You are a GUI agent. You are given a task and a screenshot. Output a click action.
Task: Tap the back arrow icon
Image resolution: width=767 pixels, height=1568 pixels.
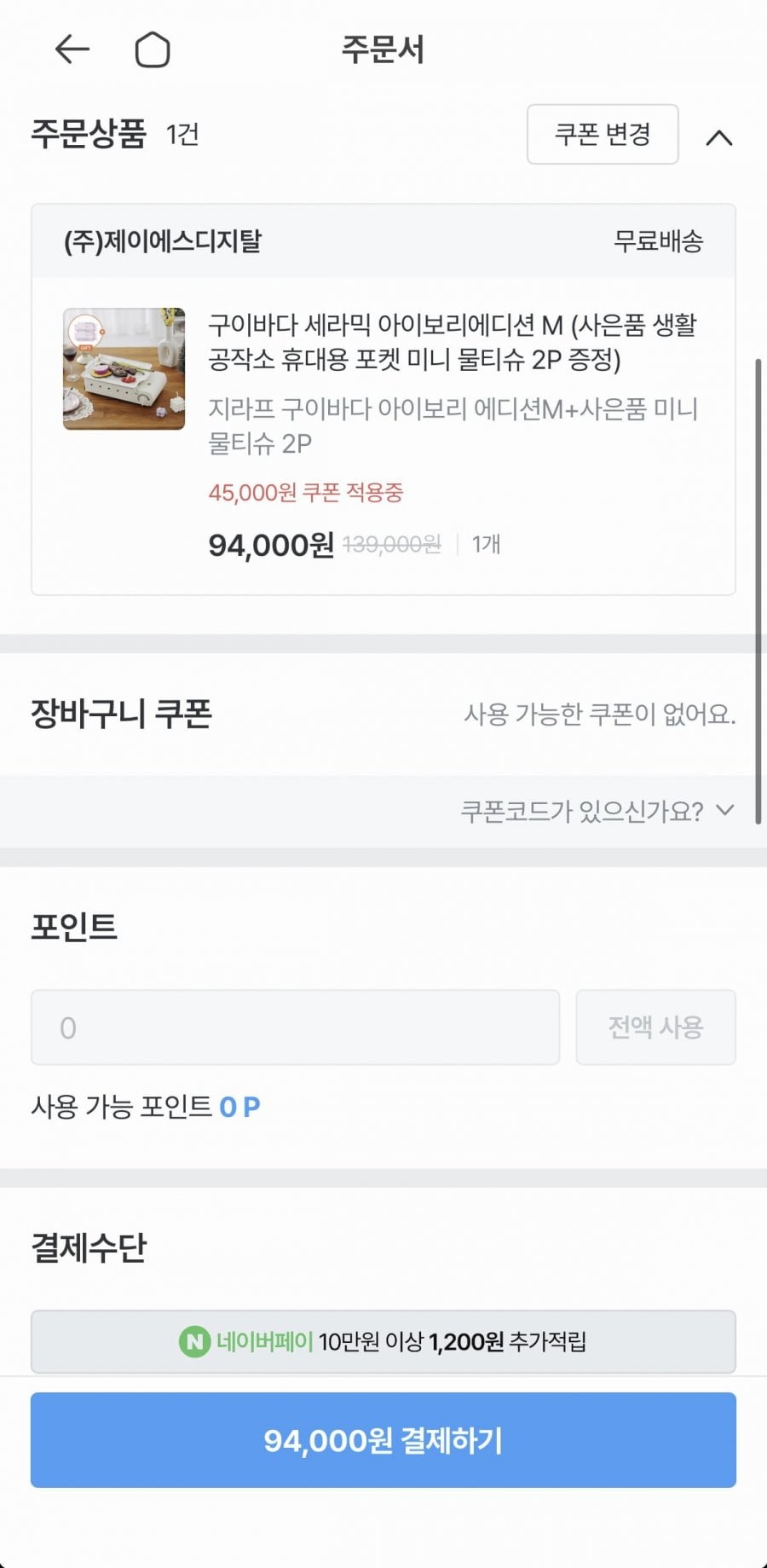72,49
